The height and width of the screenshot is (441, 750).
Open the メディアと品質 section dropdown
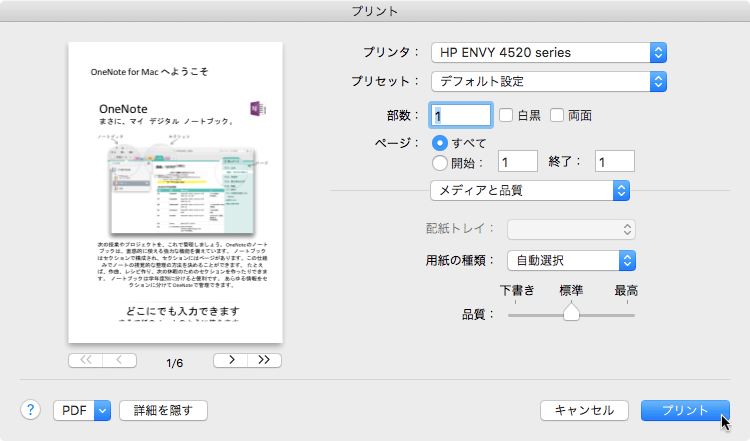click(529, 191)
